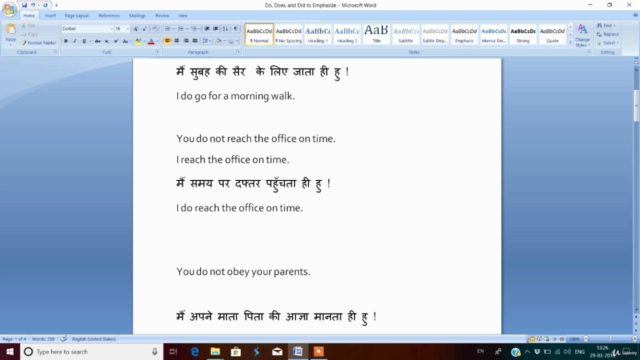Switch to the Insert tab
The image size is (640, 360).
click(50, 16)
